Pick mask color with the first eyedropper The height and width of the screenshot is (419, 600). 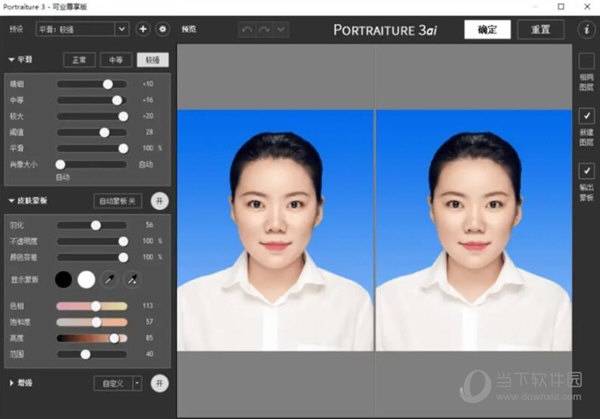[x=109, y=280]
